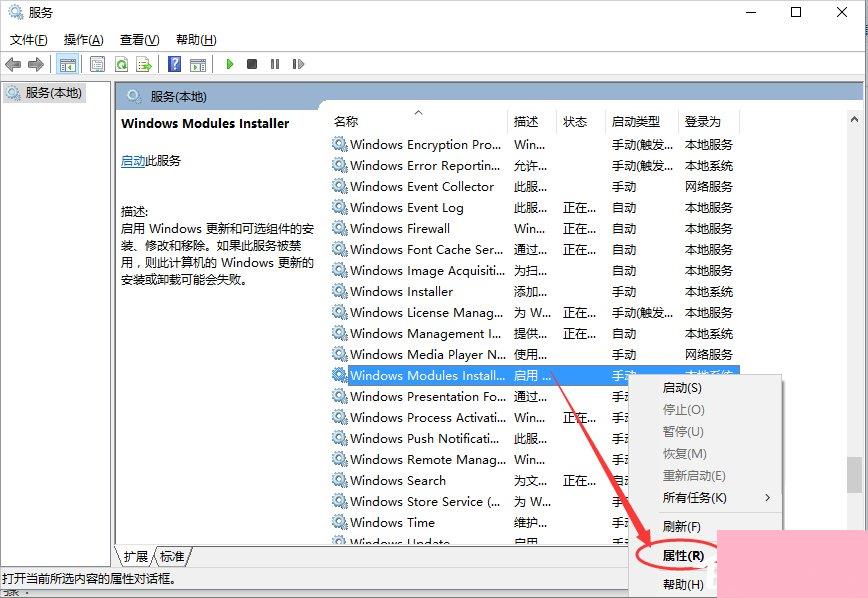Open the 文件(F) menu

tap(29, 40)
